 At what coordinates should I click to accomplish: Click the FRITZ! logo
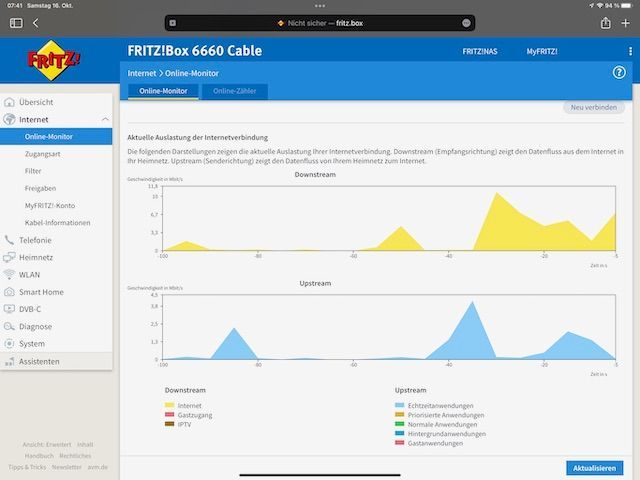pyautogui.click(x=53, y=60)
